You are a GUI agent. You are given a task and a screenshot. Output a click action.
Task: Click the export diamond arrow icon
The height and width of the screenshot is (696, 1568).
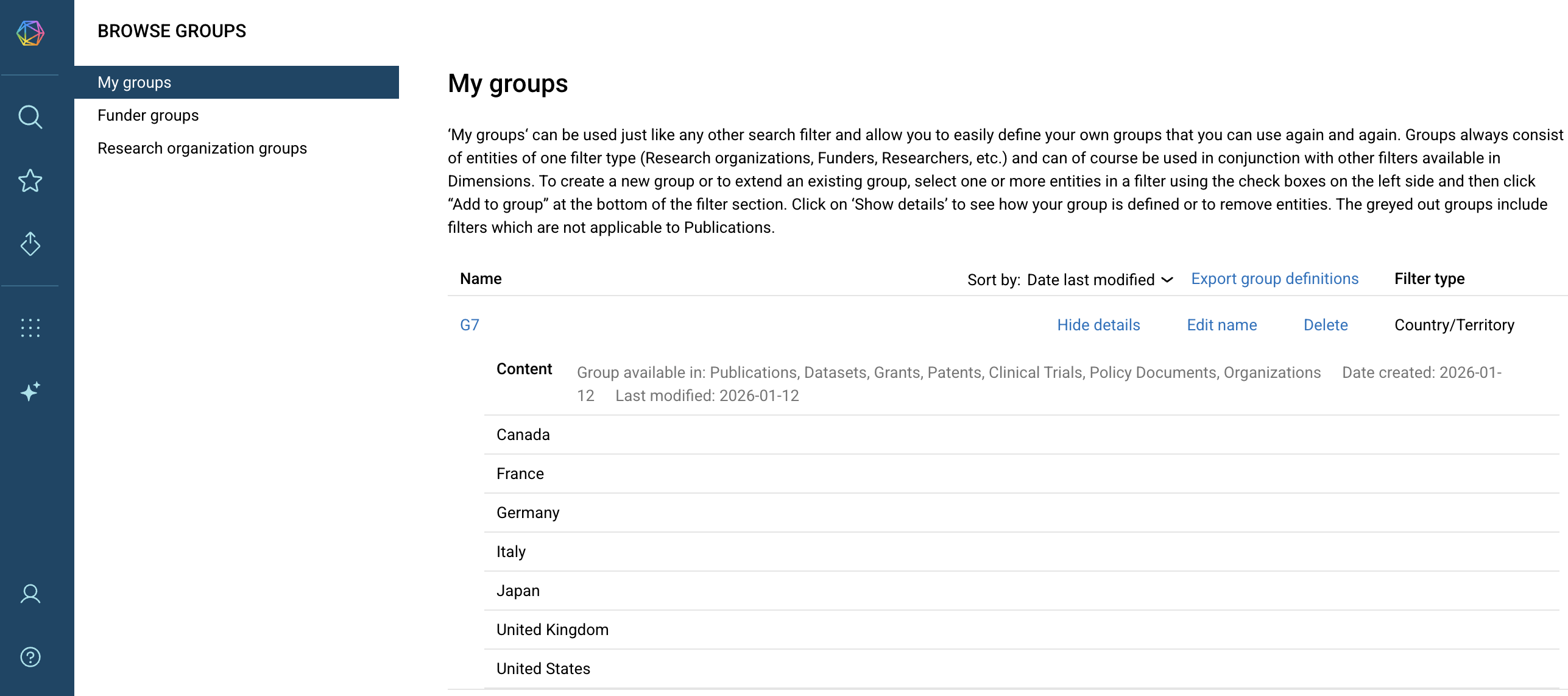point(30,244)
